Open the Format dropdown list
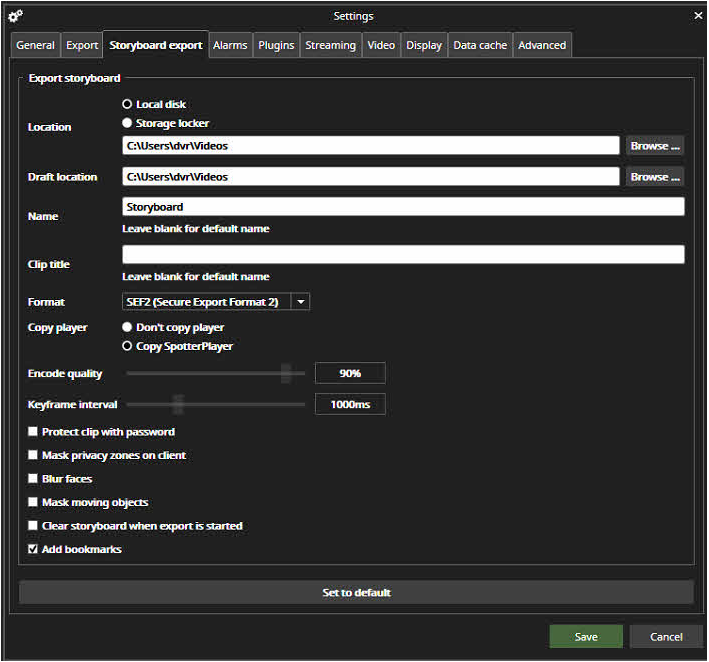Screen dimensions: 709x662 [x=301, y=302]
